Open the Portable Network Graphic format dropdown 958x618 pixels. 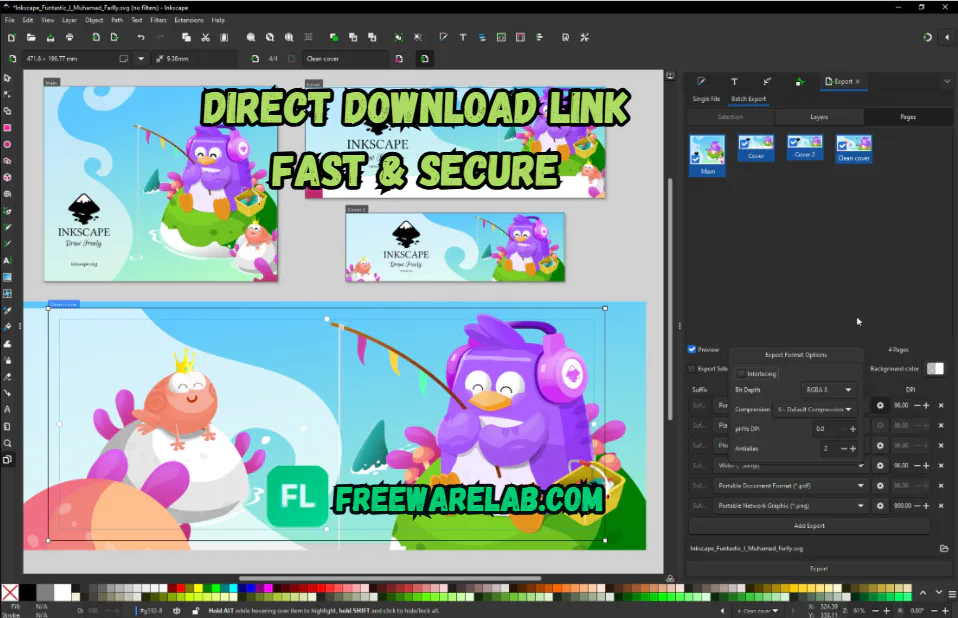[792, 506]
